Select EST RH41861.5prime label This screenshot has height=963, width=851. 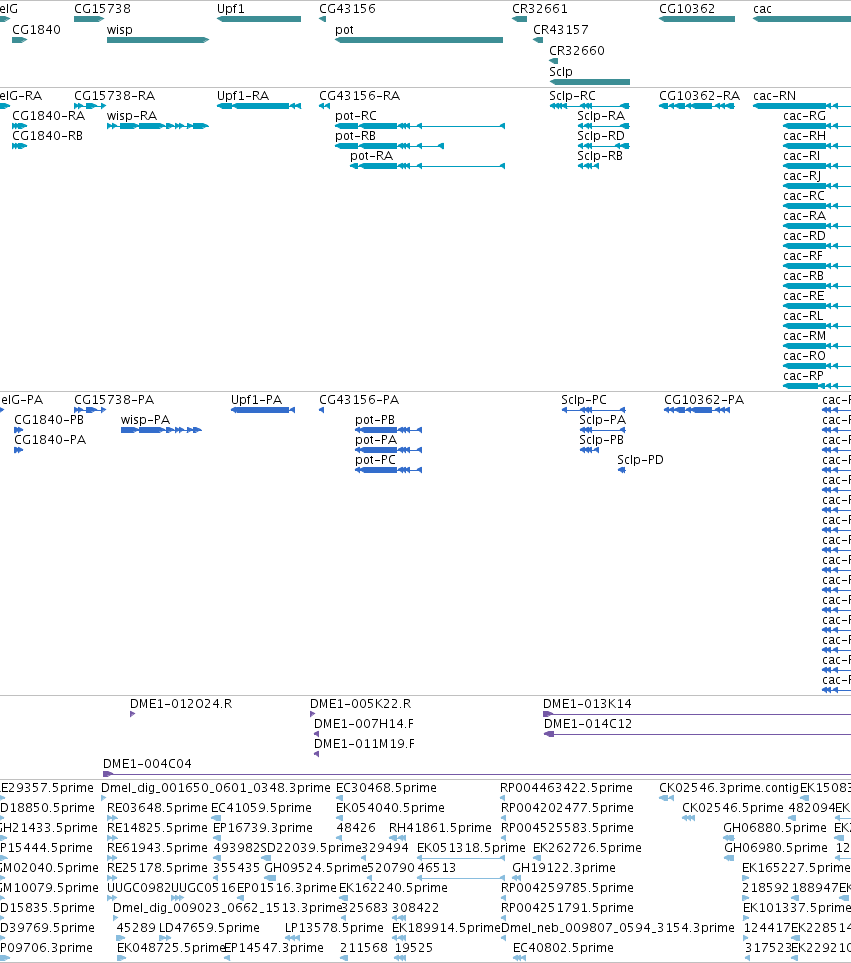coord(440,828)
